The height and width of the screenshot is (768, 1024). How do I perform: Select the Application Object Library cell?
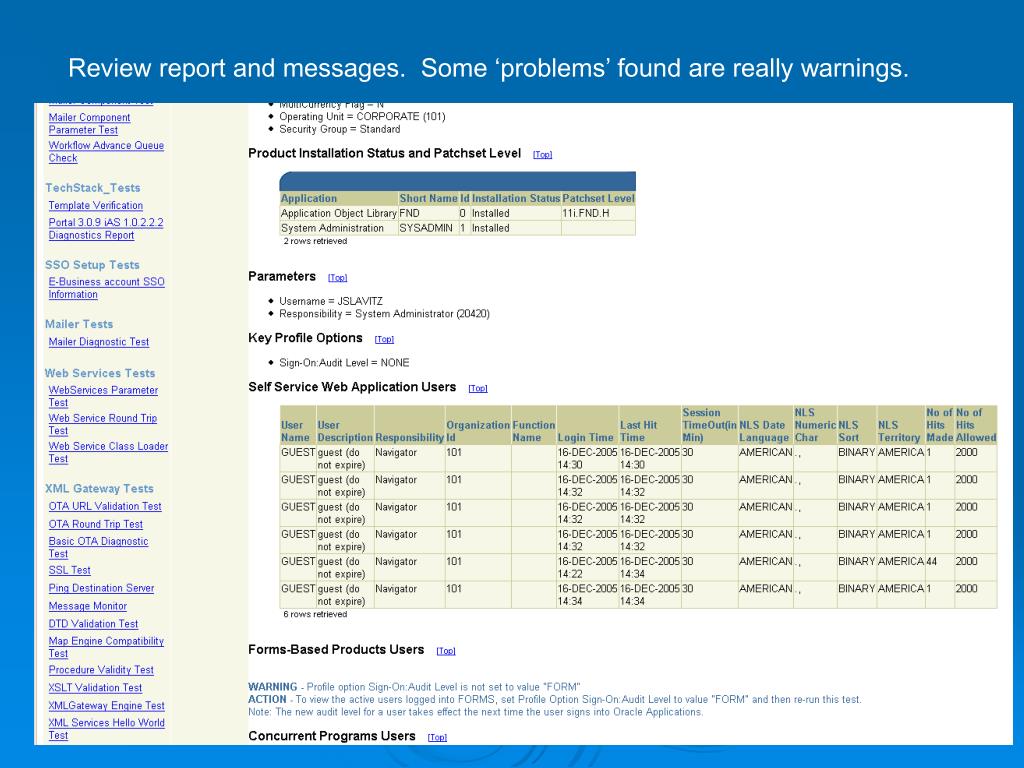tap(339, 214)
